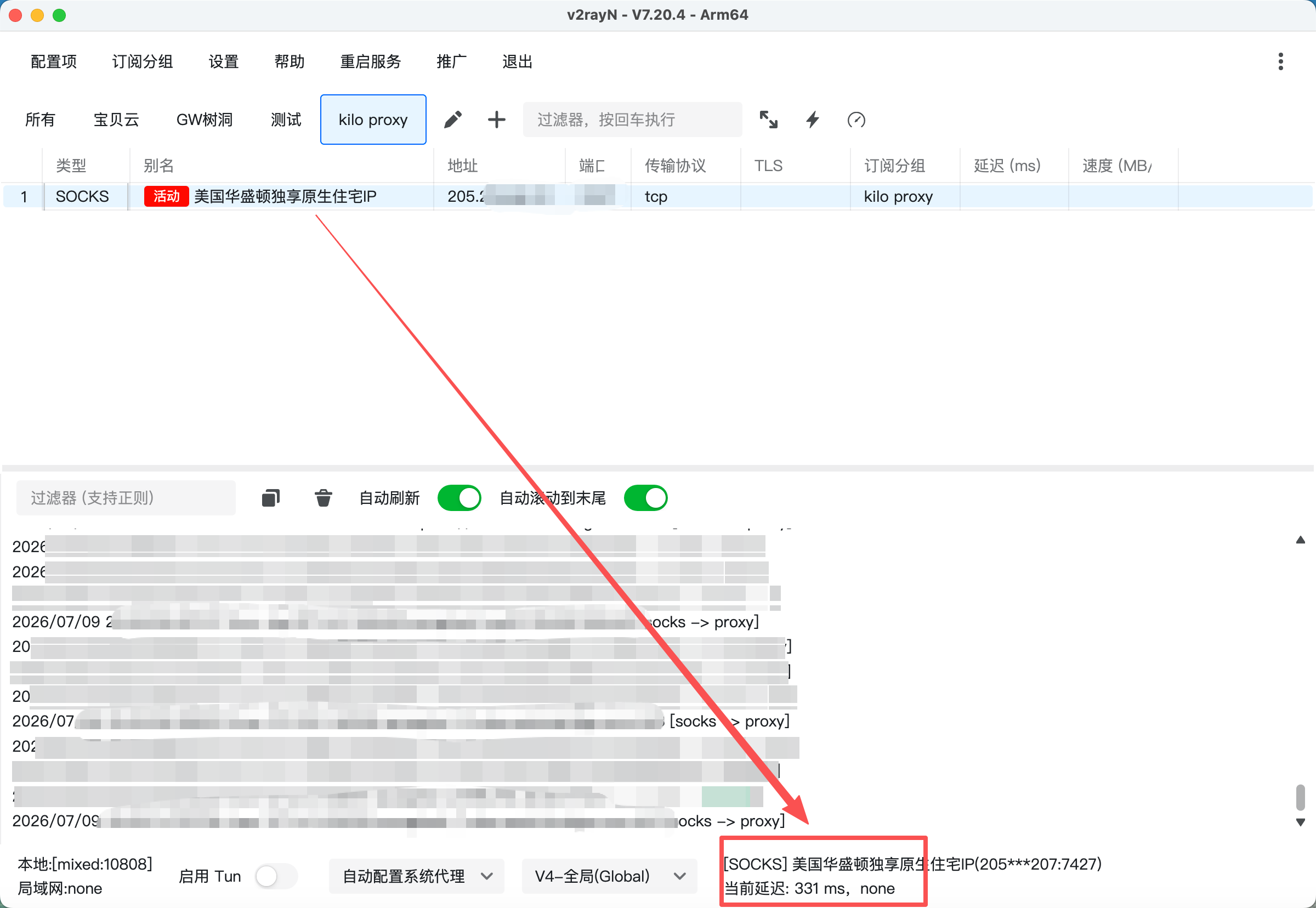Click the log scrollbar down arrow
1316x908 pixels.
(1300, 822)
